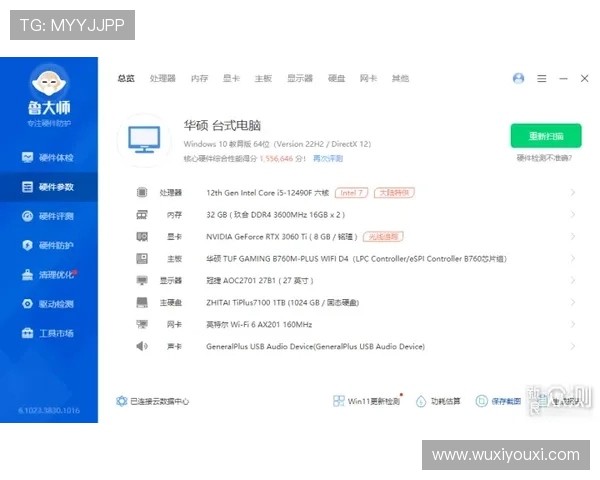600x480 pixels.
Task: Click the 硬件检测不准确? link
Action: (x=544, y=158)
